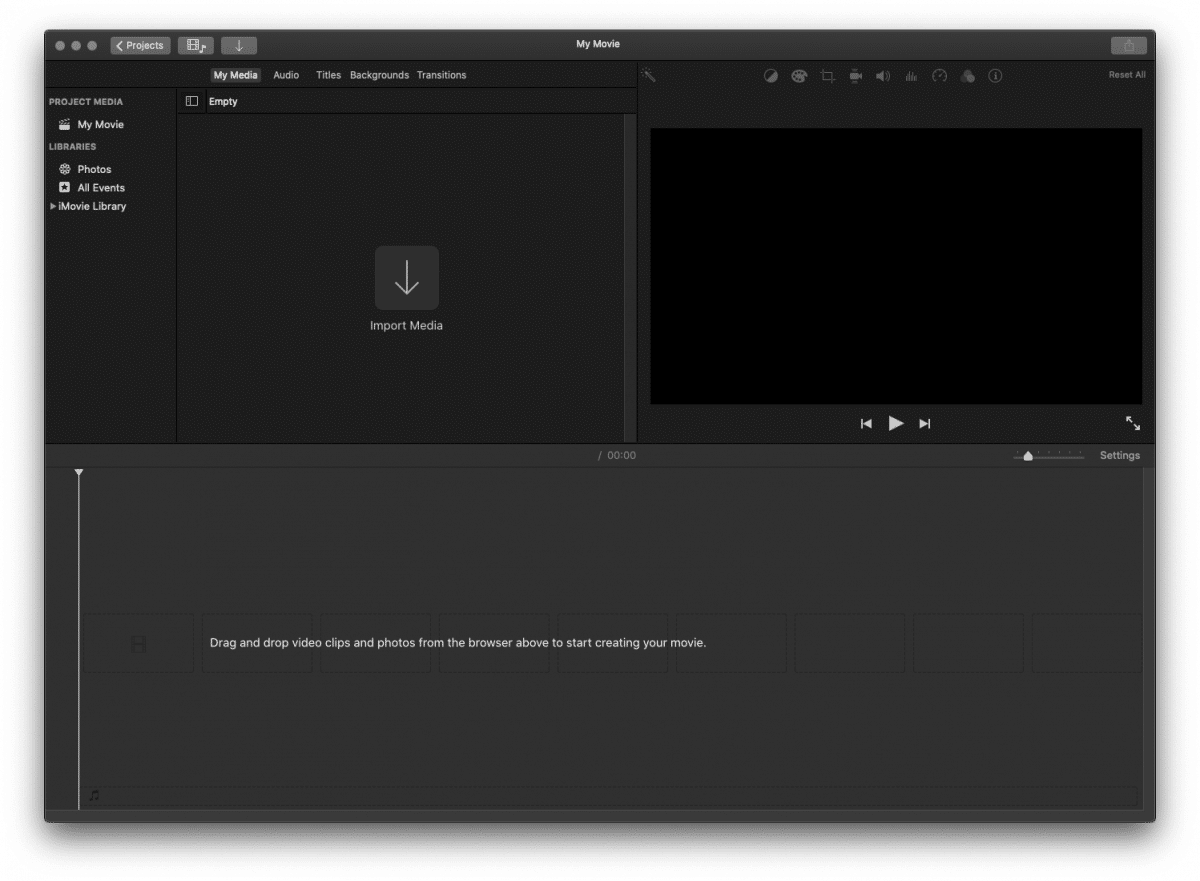Open the Volume controls
The image size is (1200, 881).
pyautogui.click(x=883, y=75)
